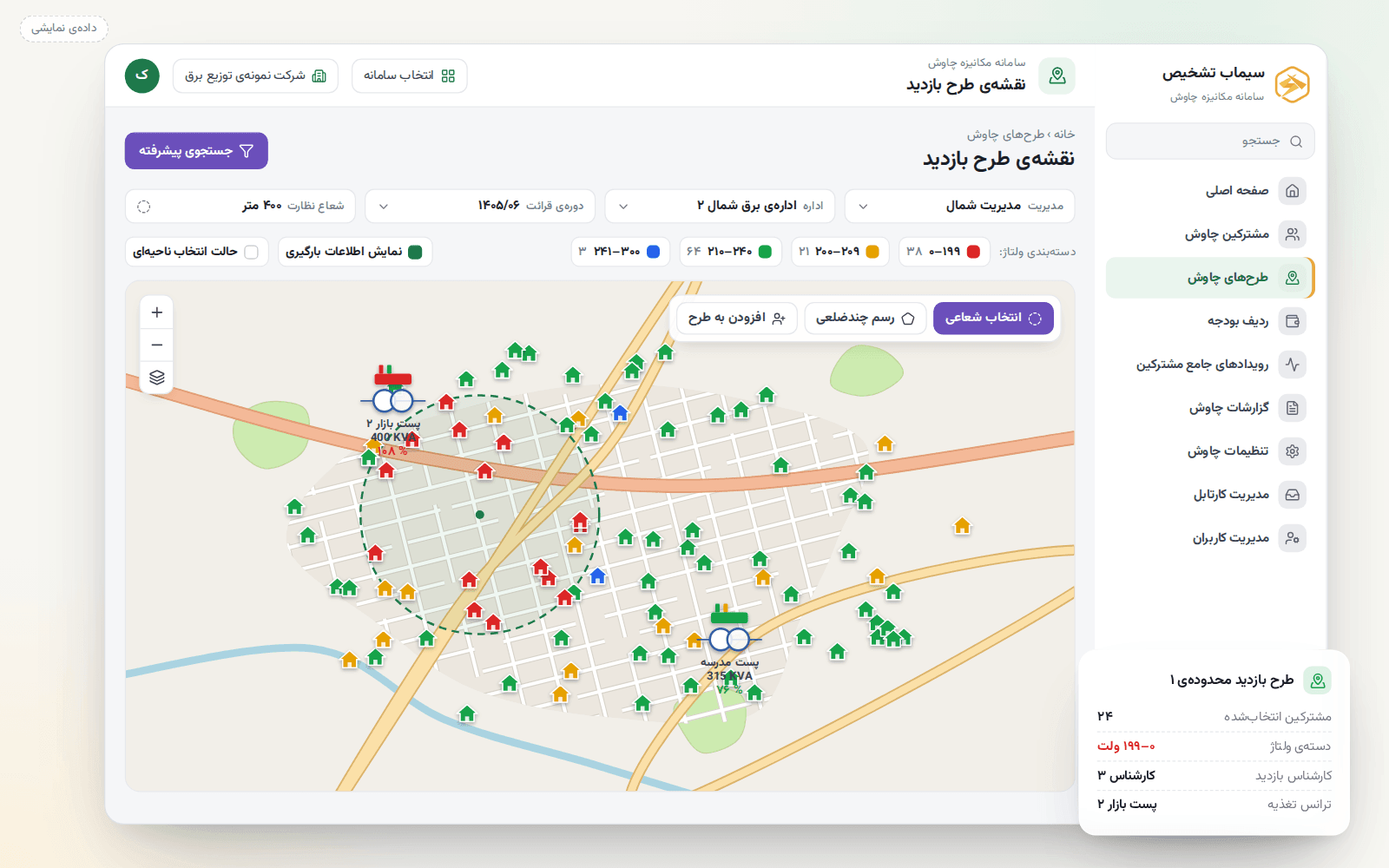Click the green swatch of ۲۱۰–۲۴۰ legend
Screen dimensions: 1389x868
(x=765, y=252)
